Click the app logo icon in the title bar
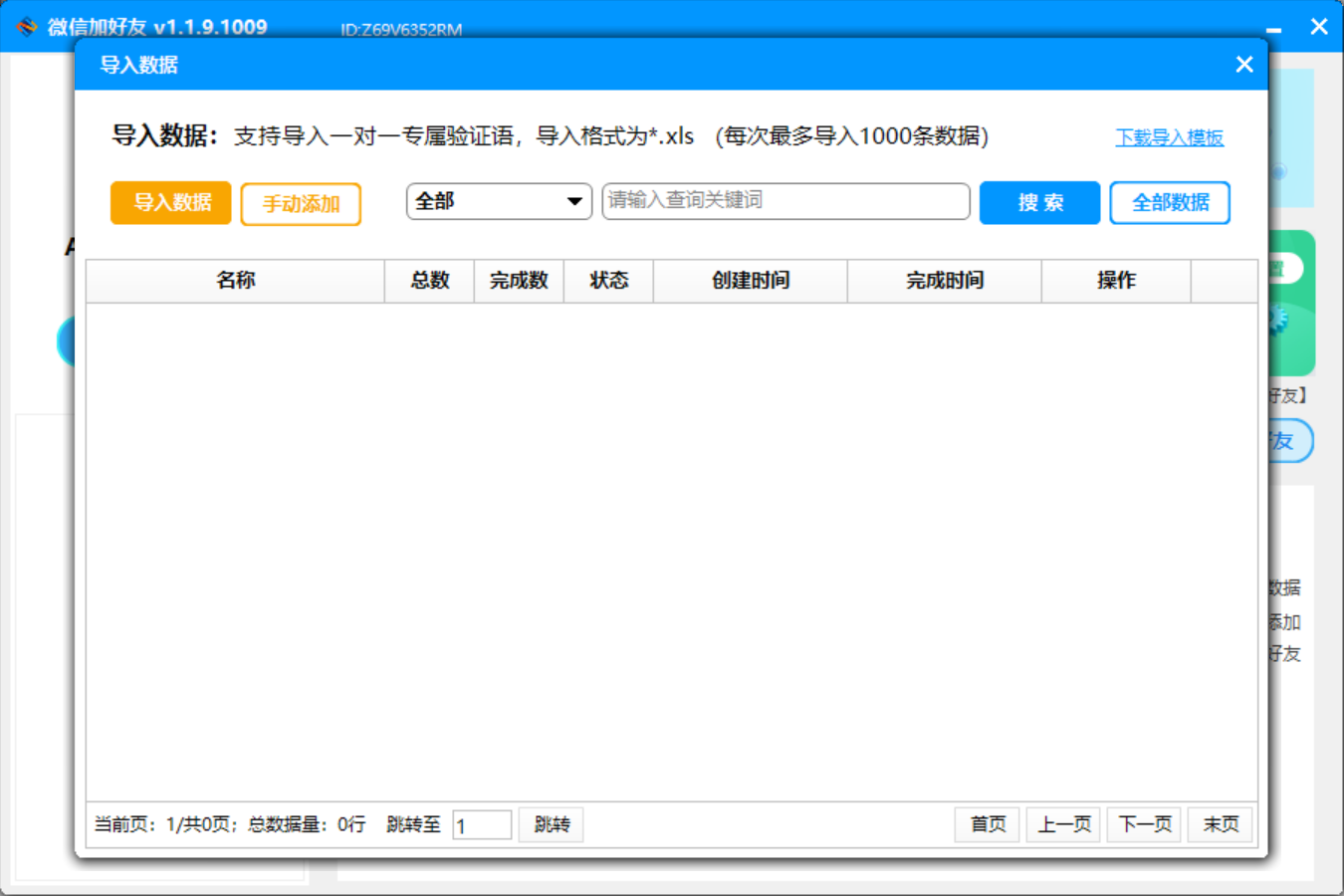This screenshot has width=1344, height=896. [x=25, y=26]
